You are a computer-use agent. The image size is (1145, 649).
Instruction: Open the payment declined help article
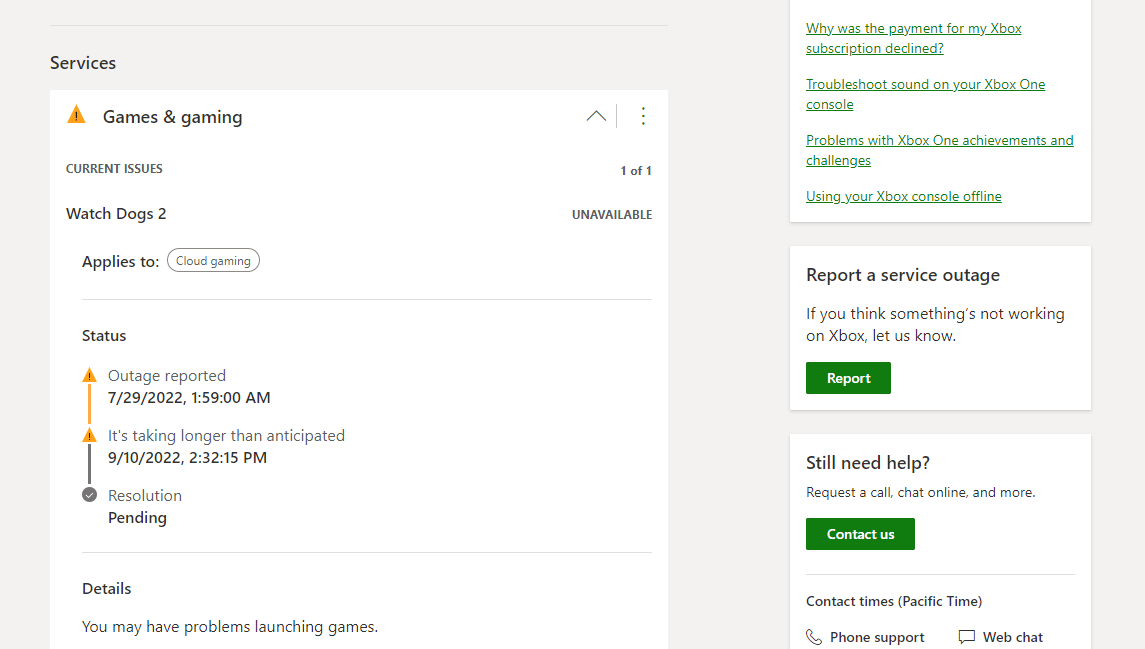pyautogui.click(x=913, y=37)
